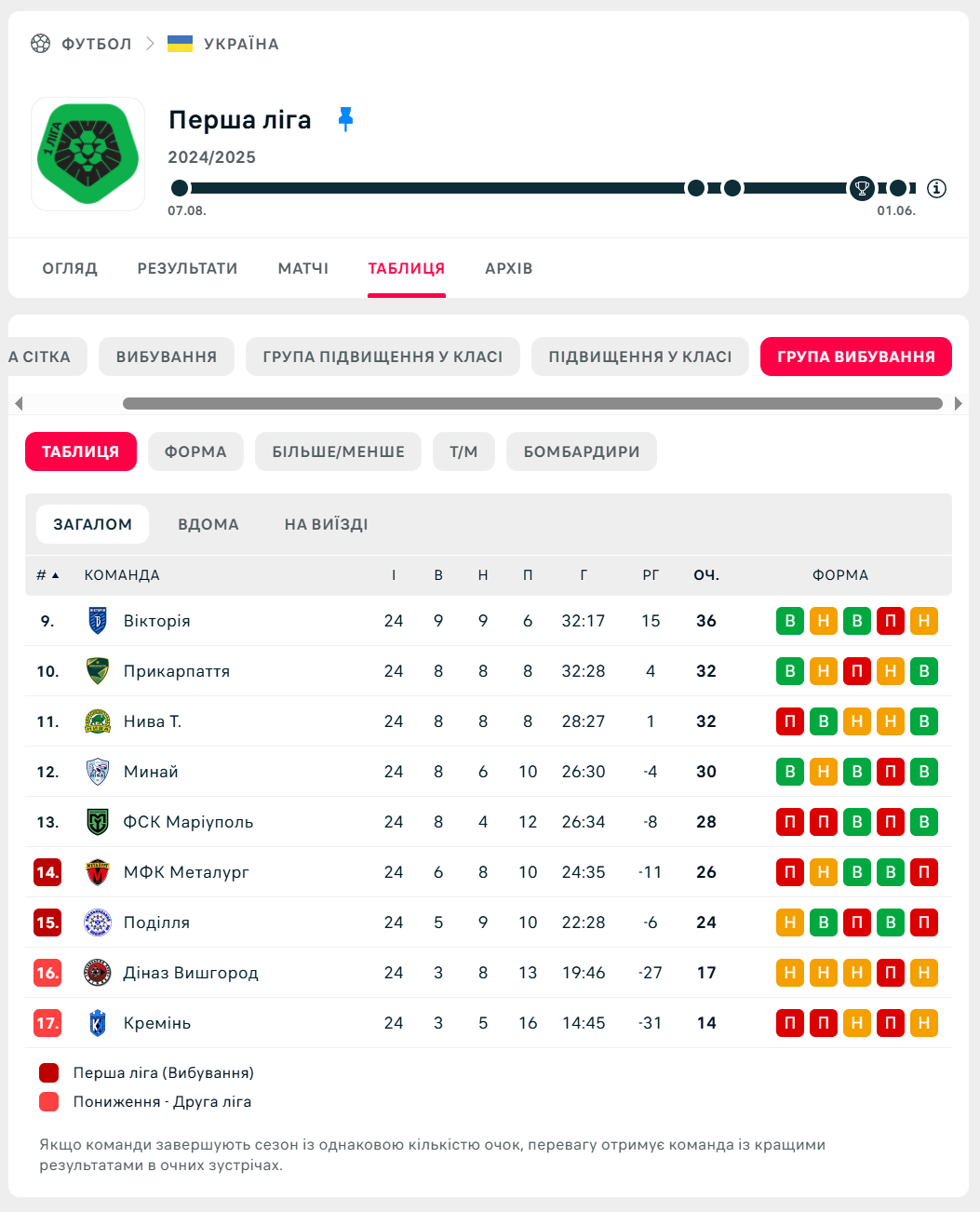Screen dimensions: 980x1212
Task: Pin the Перша ліга league
Action: pos(345,119)
